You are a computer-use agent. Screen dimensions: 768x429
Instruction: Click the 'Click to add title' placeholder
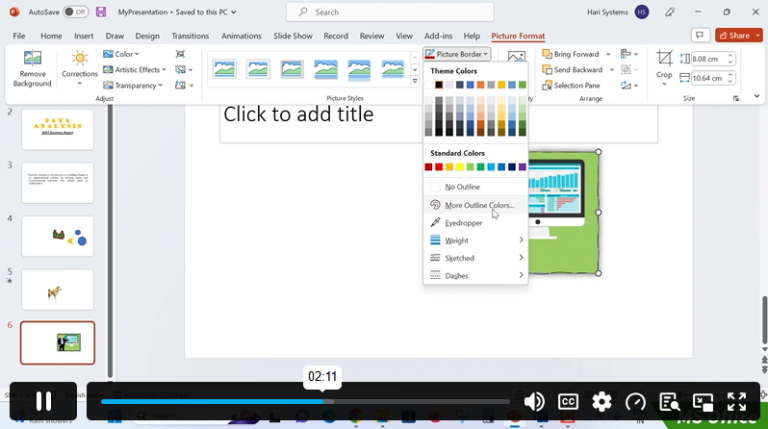(x=298, y=114)
